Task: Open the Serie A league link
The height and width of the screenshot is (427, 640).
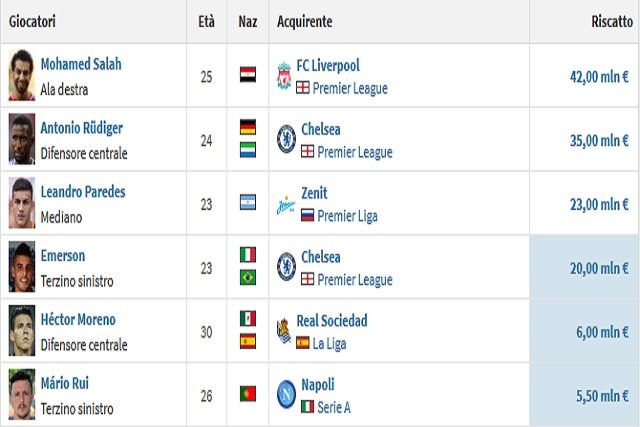Action: click(x=334, y=407)
